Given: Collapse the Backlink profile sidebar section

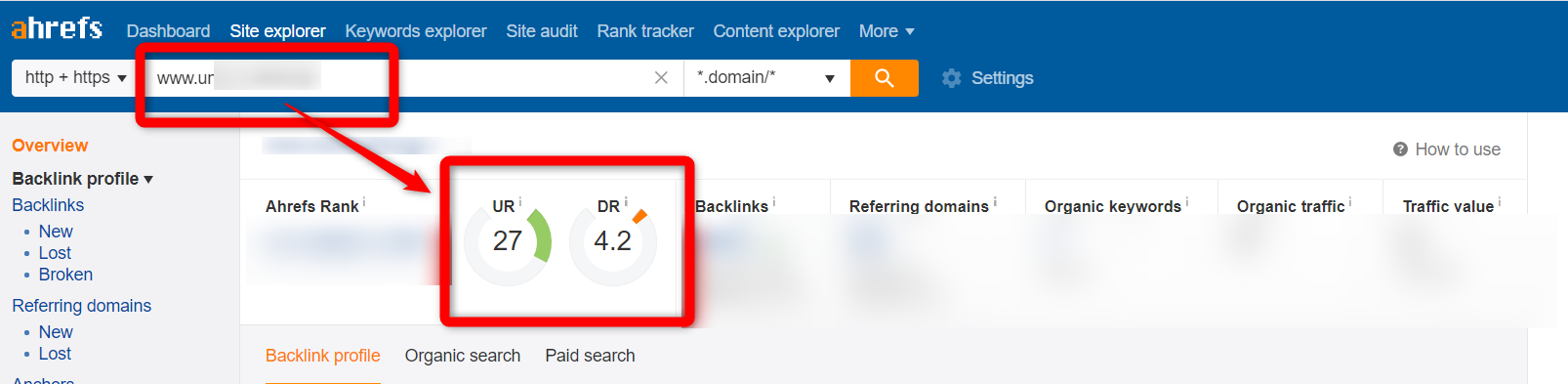Looking at the screenshot, I should coord(82,179).
